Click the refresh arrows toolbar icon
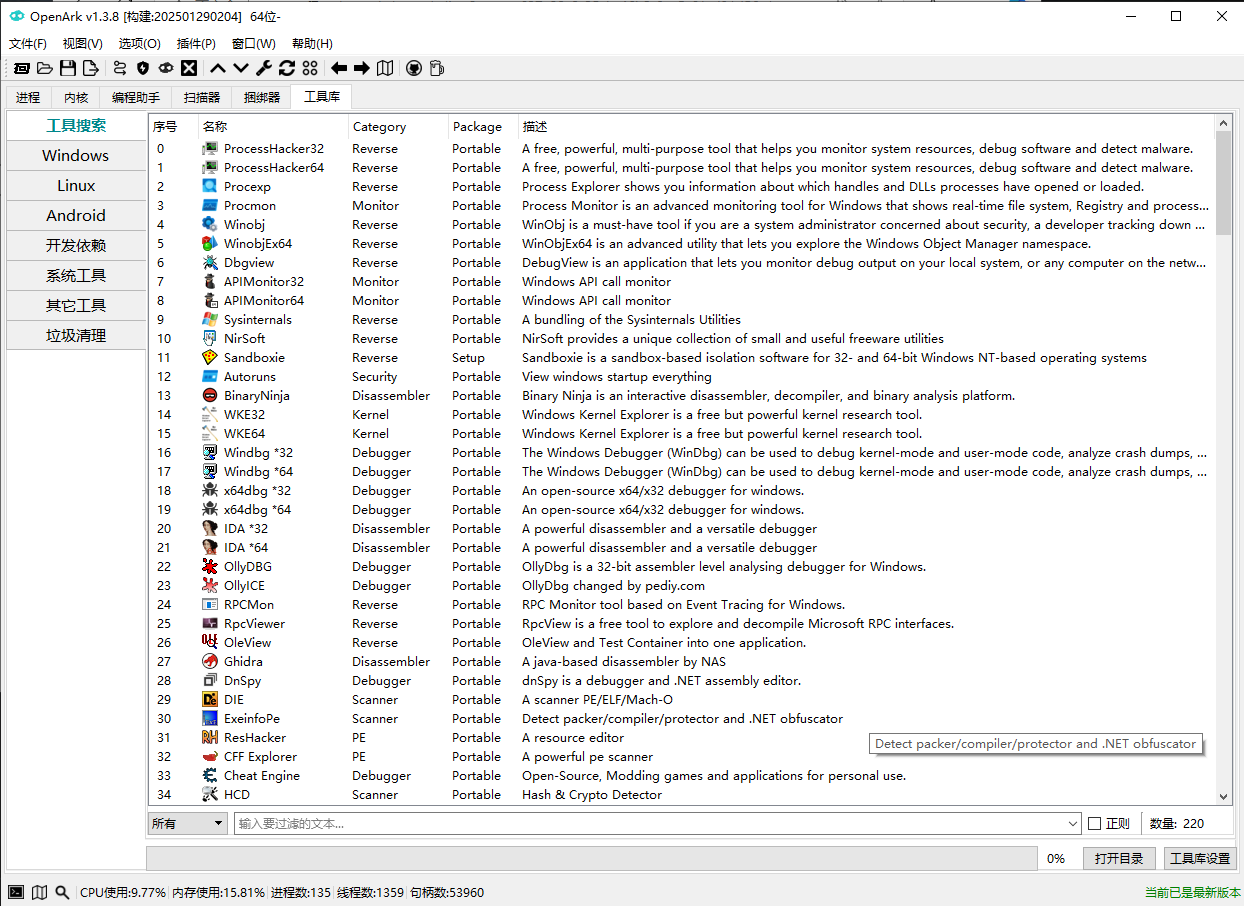The width and height of the screenshot is (1244, 906). [287, 68]
